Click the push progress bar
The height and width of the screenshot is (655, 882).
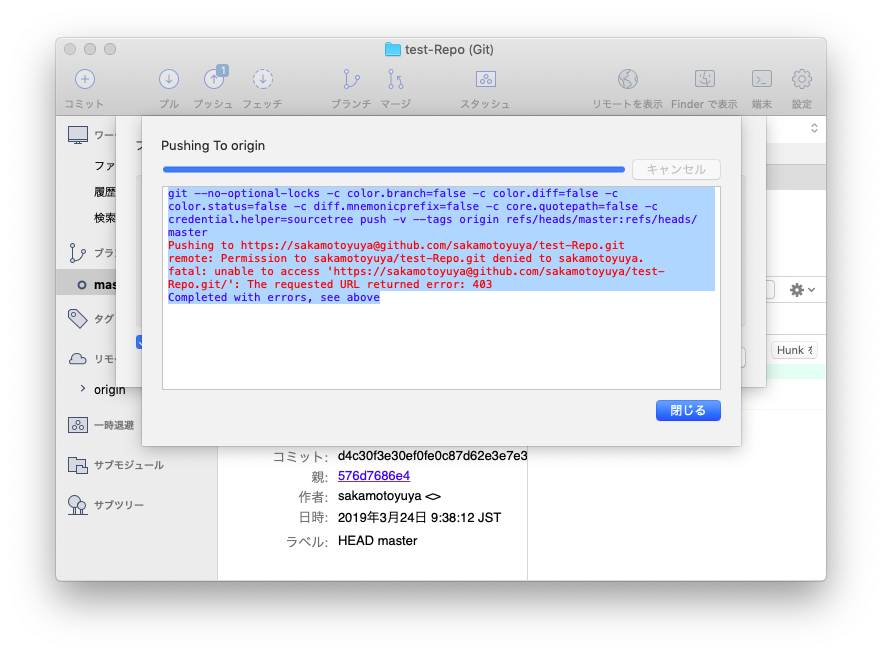[x=393, y=169]
